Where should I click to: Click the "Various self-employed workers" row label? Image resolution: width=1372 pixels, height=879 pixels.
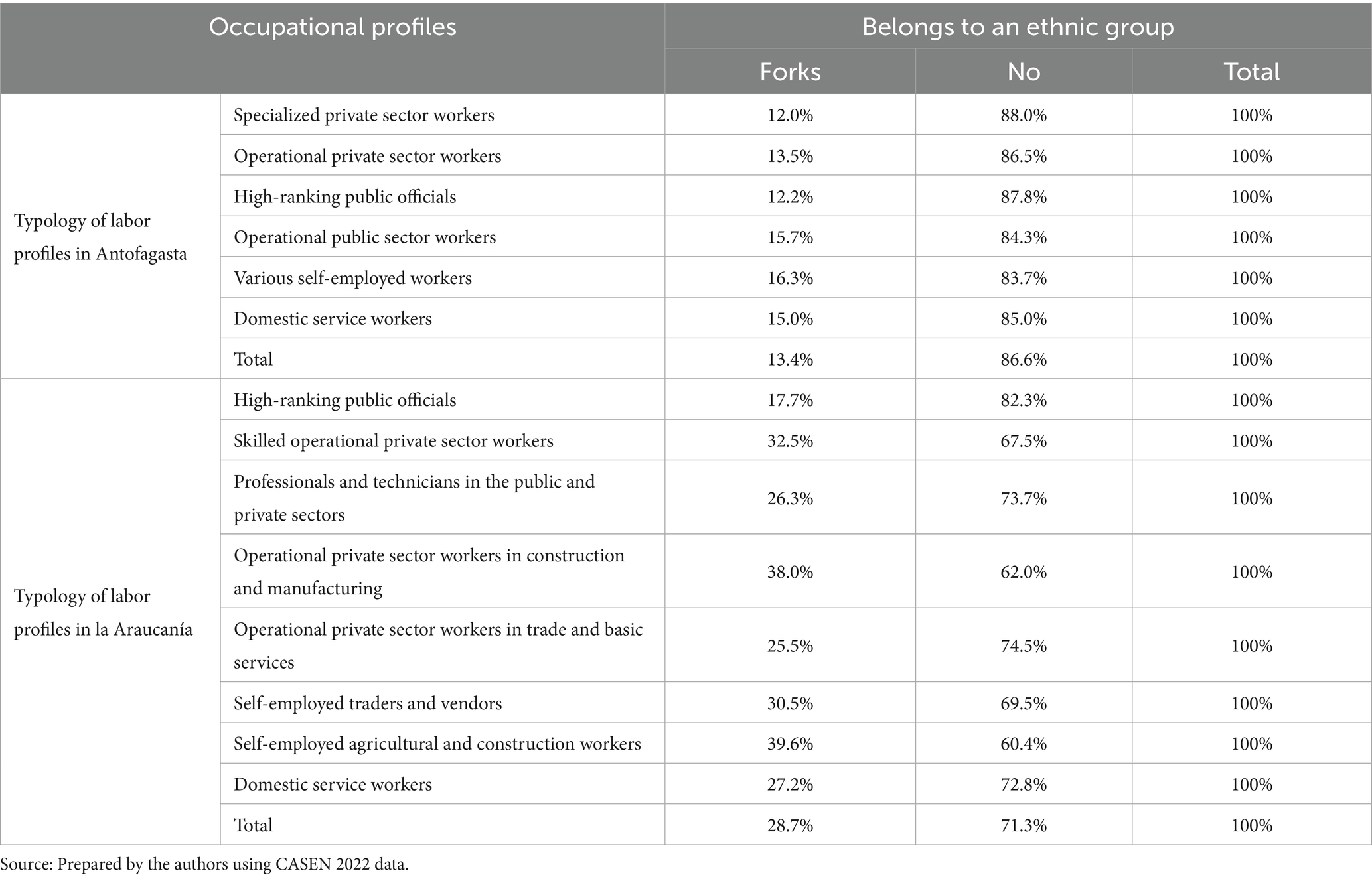click(352, 278)
